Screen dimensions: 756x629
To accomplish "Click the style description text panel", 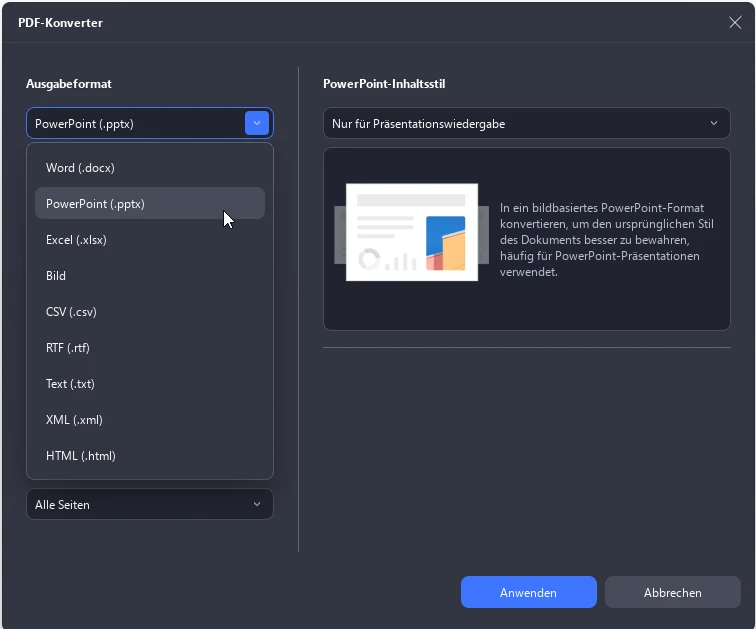I will 605,240.
